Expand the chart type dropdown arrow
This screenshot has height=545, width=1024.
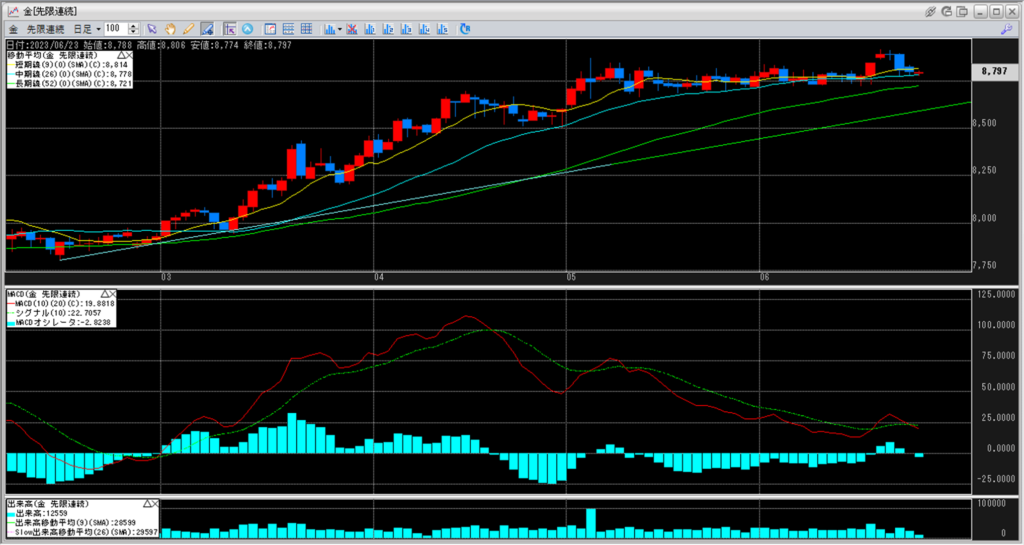click(340, 28)
